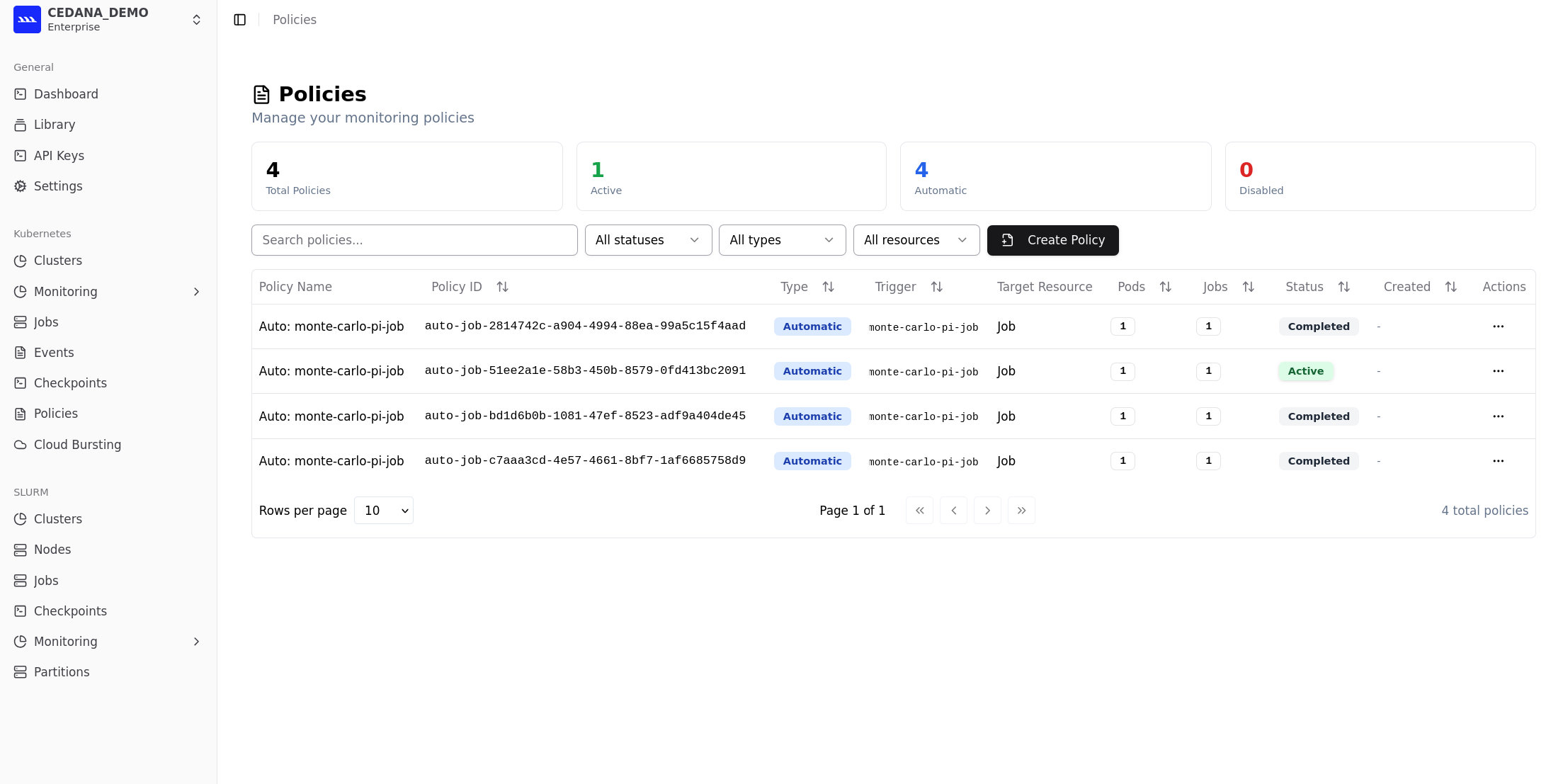This screenshot has height=784, width=1568.
Task: Sort by Created column arrows
Action: 1450,287
